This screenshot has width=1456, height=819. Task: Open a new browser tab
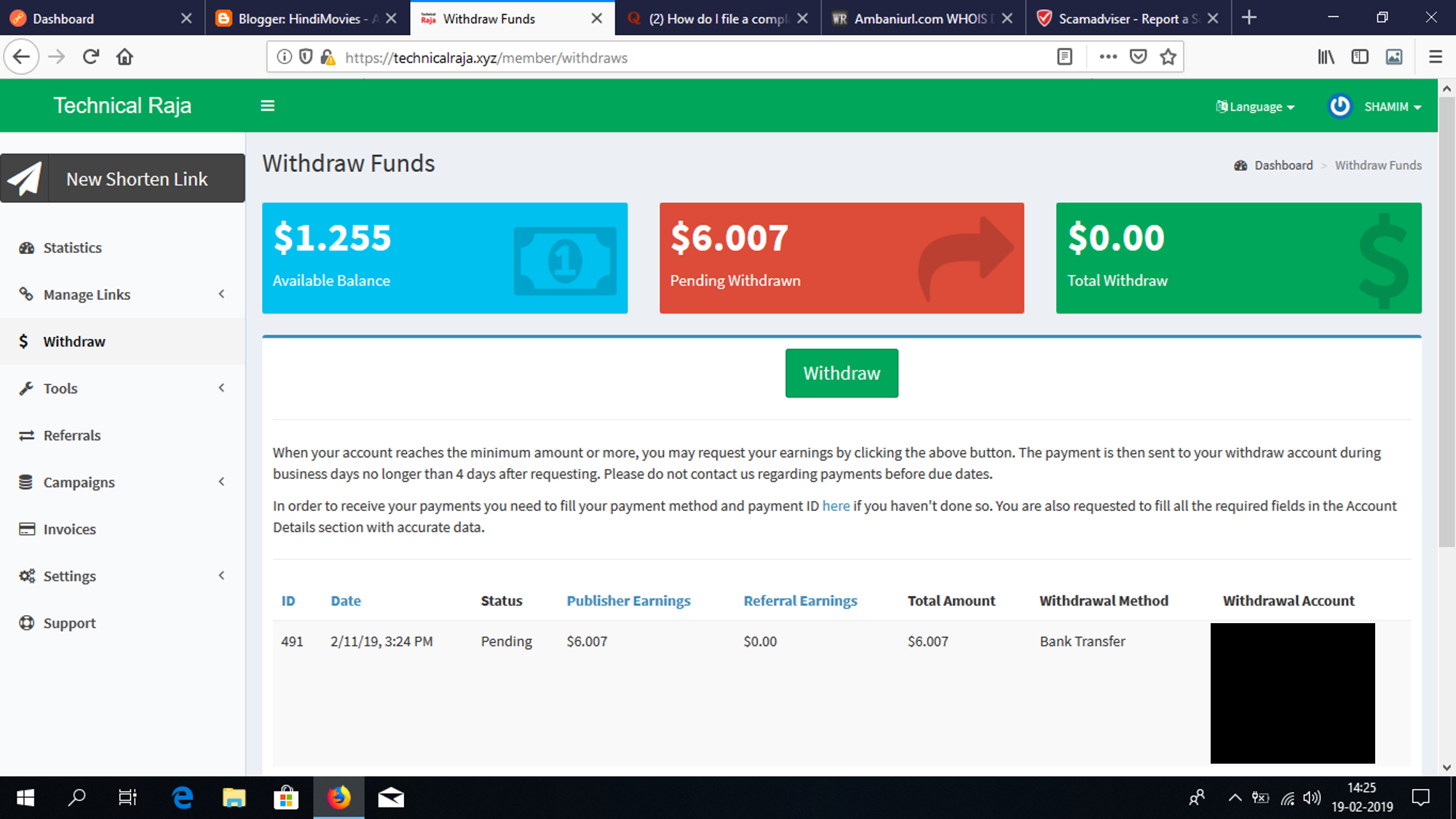(x=1249, y=17)
